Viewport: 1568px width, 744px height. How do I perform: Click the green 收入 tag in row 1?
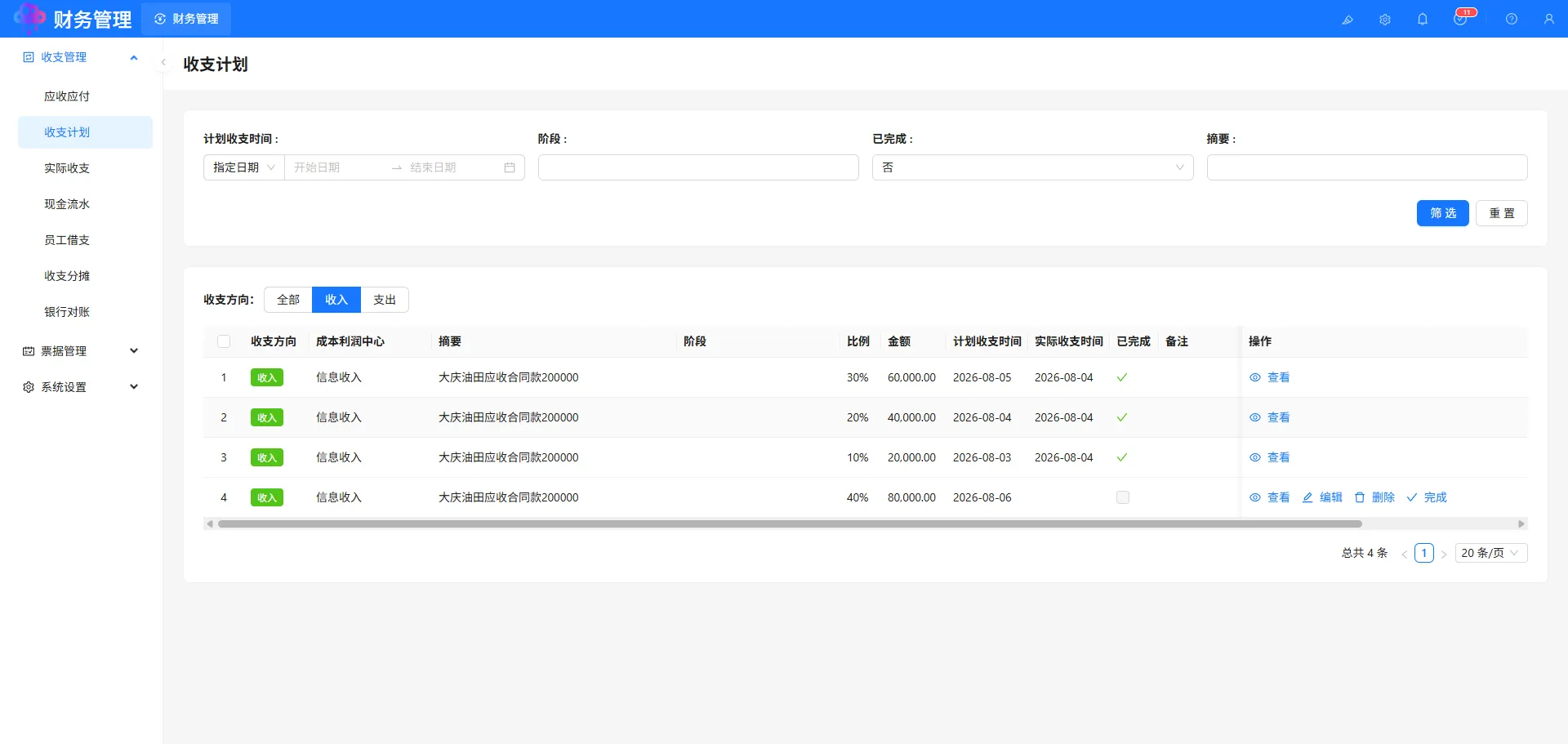coord(267,377)
